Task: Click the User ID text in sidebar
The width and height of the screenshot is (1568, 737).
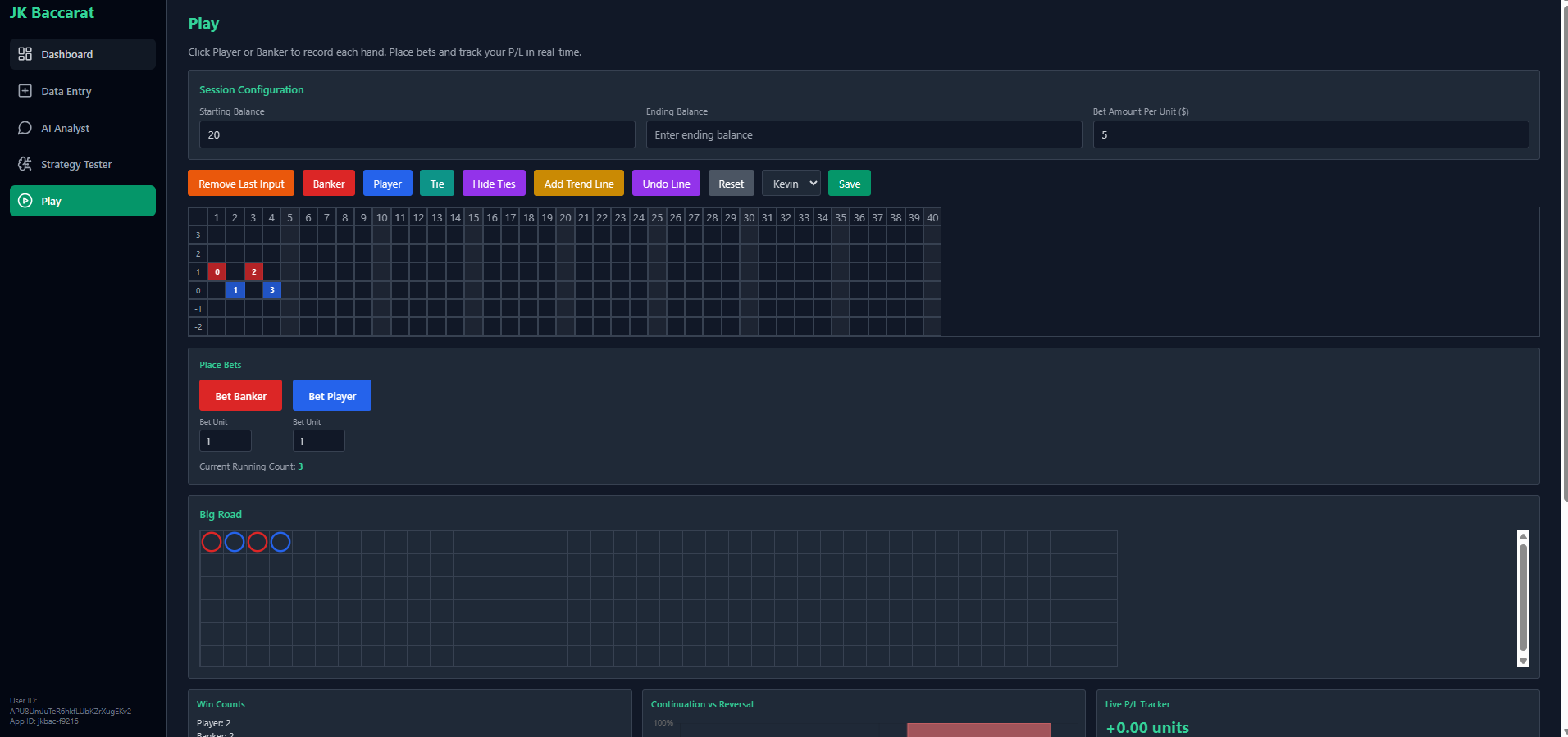Action: click(71, 706)
